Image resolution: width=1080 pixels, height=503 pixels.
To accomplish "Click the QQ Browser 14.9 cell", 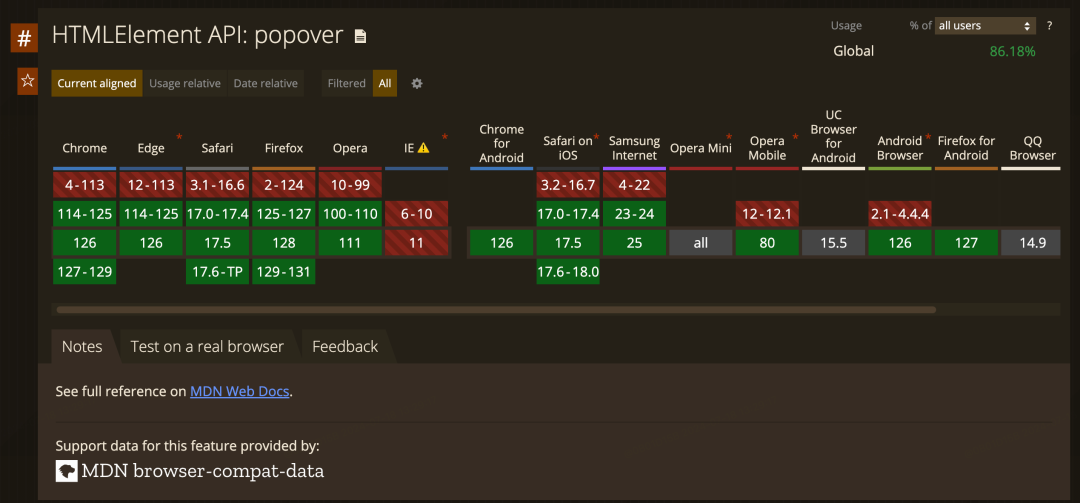I will click(1031, 243).
